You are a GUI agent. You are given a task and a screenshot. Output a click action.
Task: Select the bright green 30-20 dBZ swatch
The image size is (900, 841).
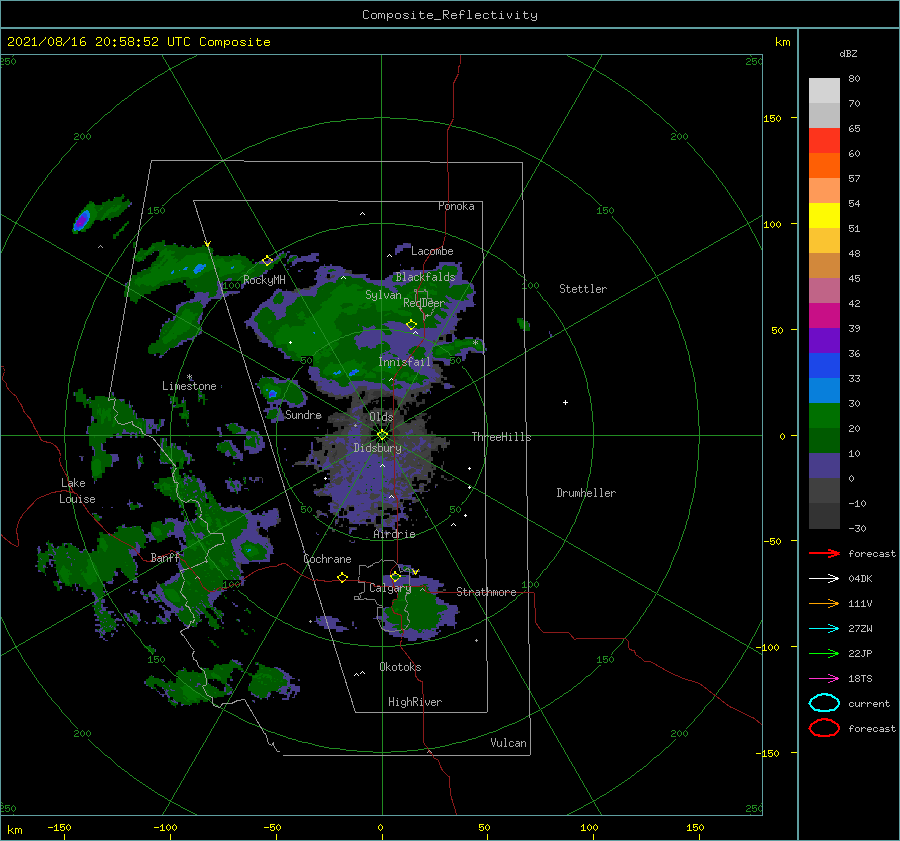coord(824,415)
